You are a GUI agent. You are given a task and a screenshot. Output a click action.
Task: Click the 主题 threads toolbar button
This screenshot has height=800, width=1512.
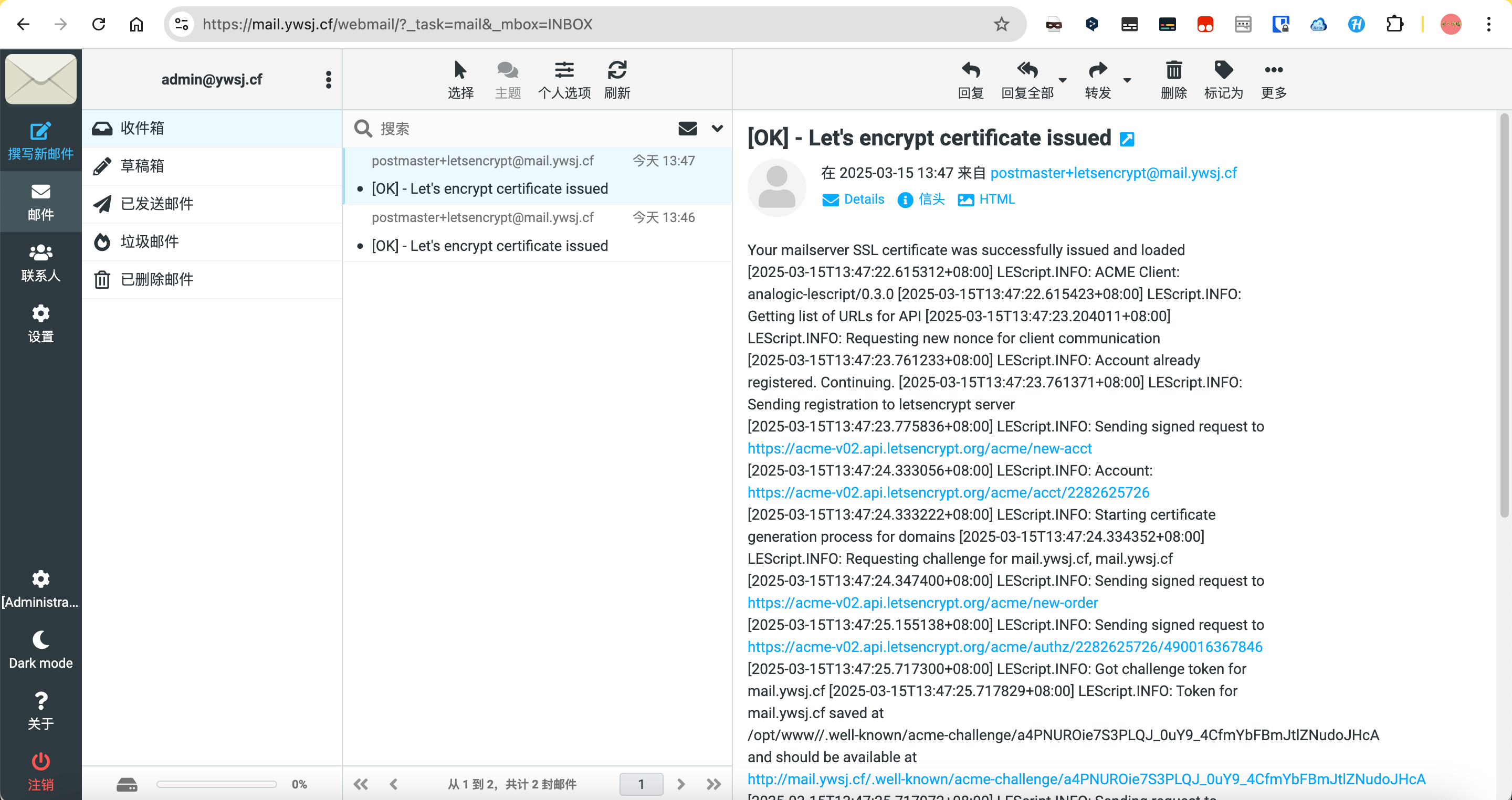[508, 79]
